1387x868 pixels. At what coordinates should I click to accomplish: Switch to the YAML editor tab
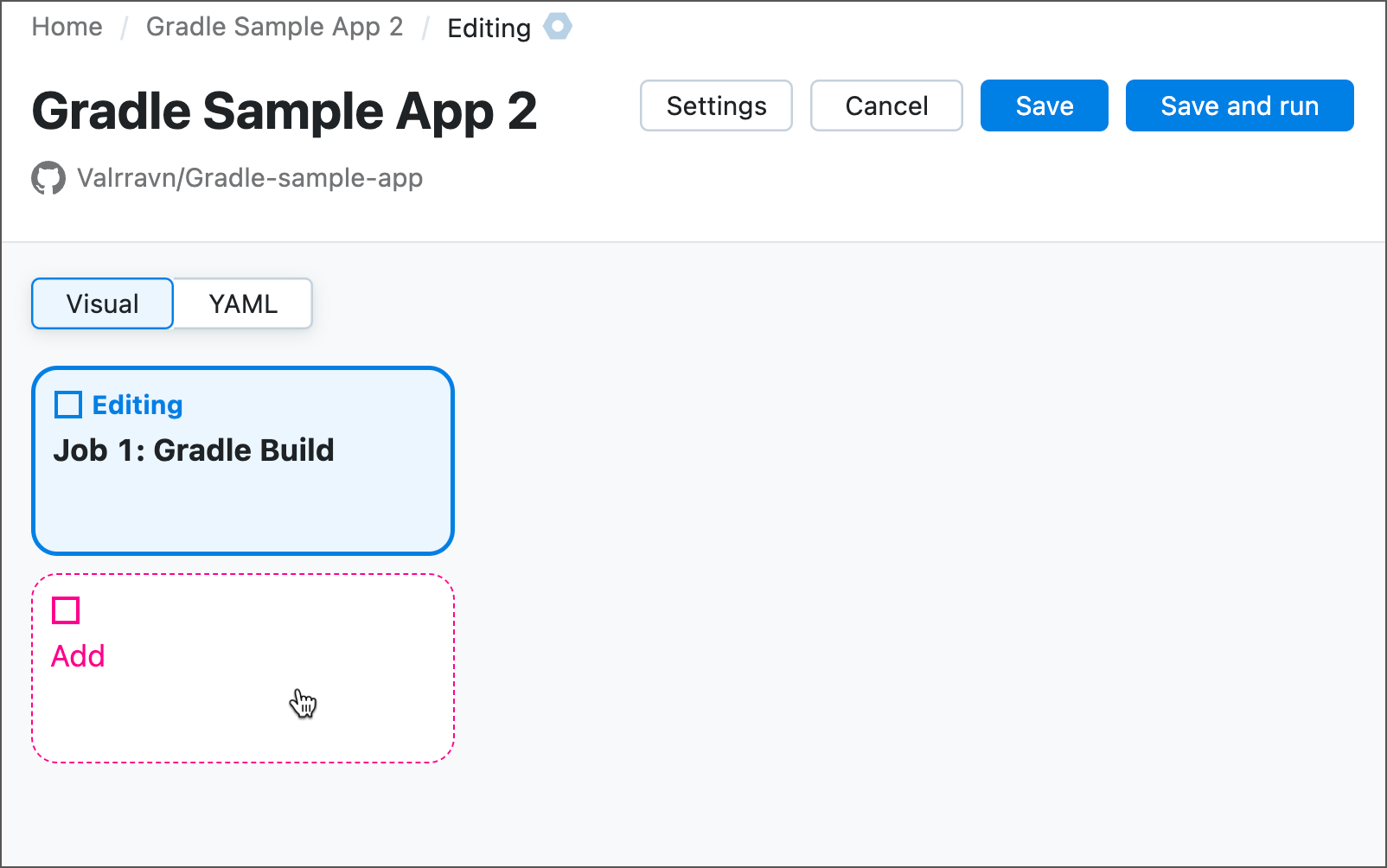click(243, 303)
